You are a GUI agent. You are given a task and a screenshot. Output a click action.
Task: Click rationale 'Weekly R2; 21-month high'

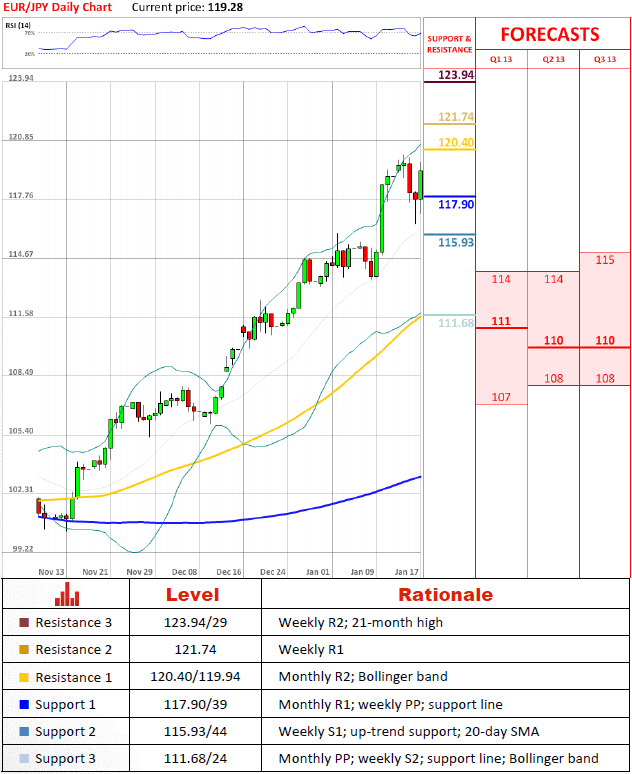[x=360, y=623]
